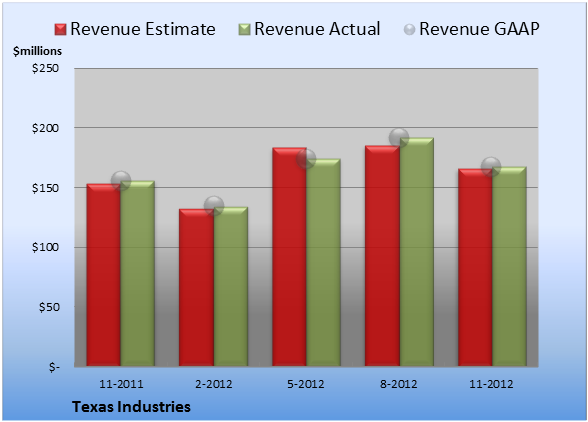Select the Revenue GAAP legend label
The width and height of the screenshot is (588, 422).
point(479,29)
